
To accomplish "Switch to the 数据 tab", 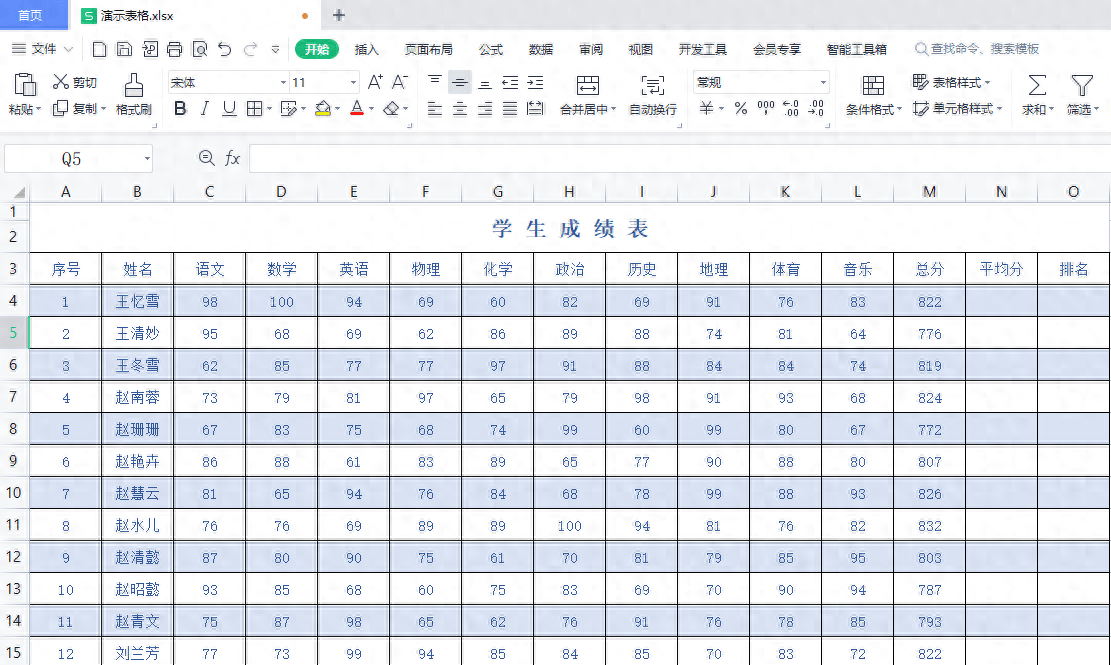I will [x=541, y=49].
